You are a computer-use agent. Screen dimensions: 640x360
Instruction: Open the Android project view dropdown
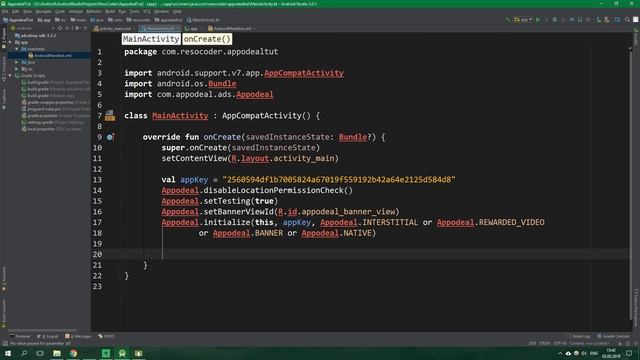(x=33, y=28)
